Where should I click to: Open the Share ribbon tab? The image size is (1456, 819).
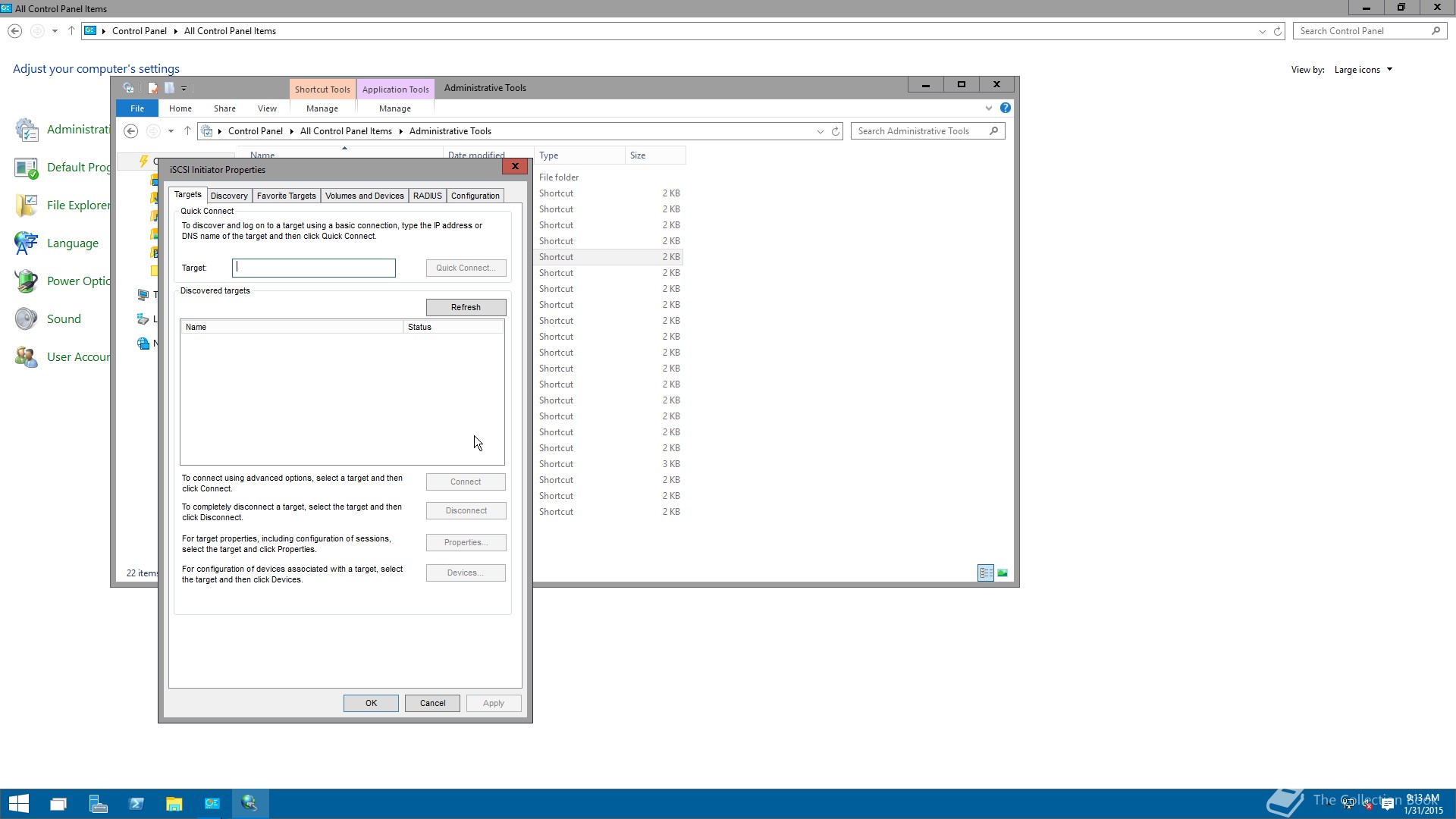[x=224, y=108]
